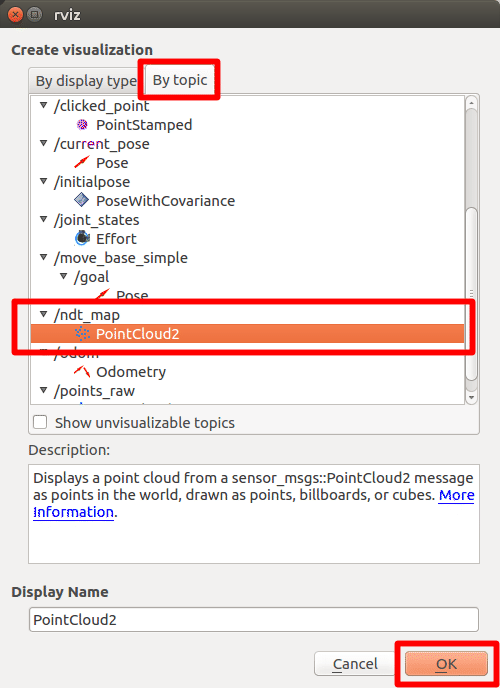Viewport: 500px width, 688px height.
Task: Collapse the /move_base_simple topic node
Action: point(43,257)
